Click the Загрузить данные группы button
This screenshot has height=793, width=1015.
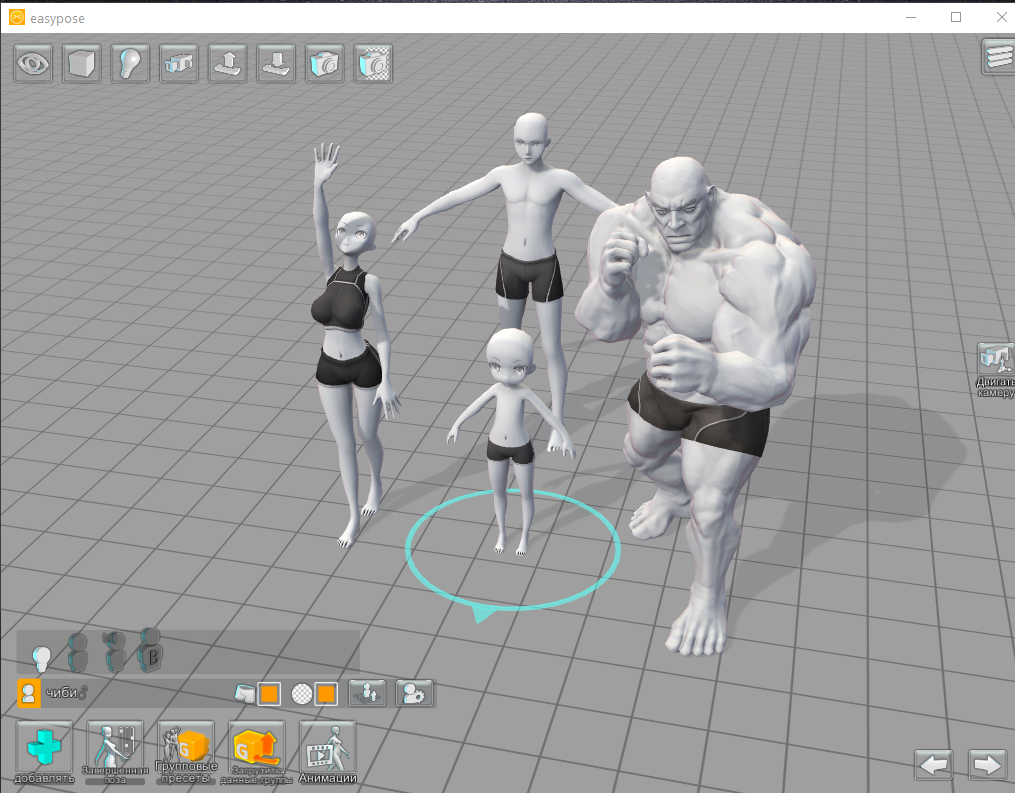click(256, 753)
